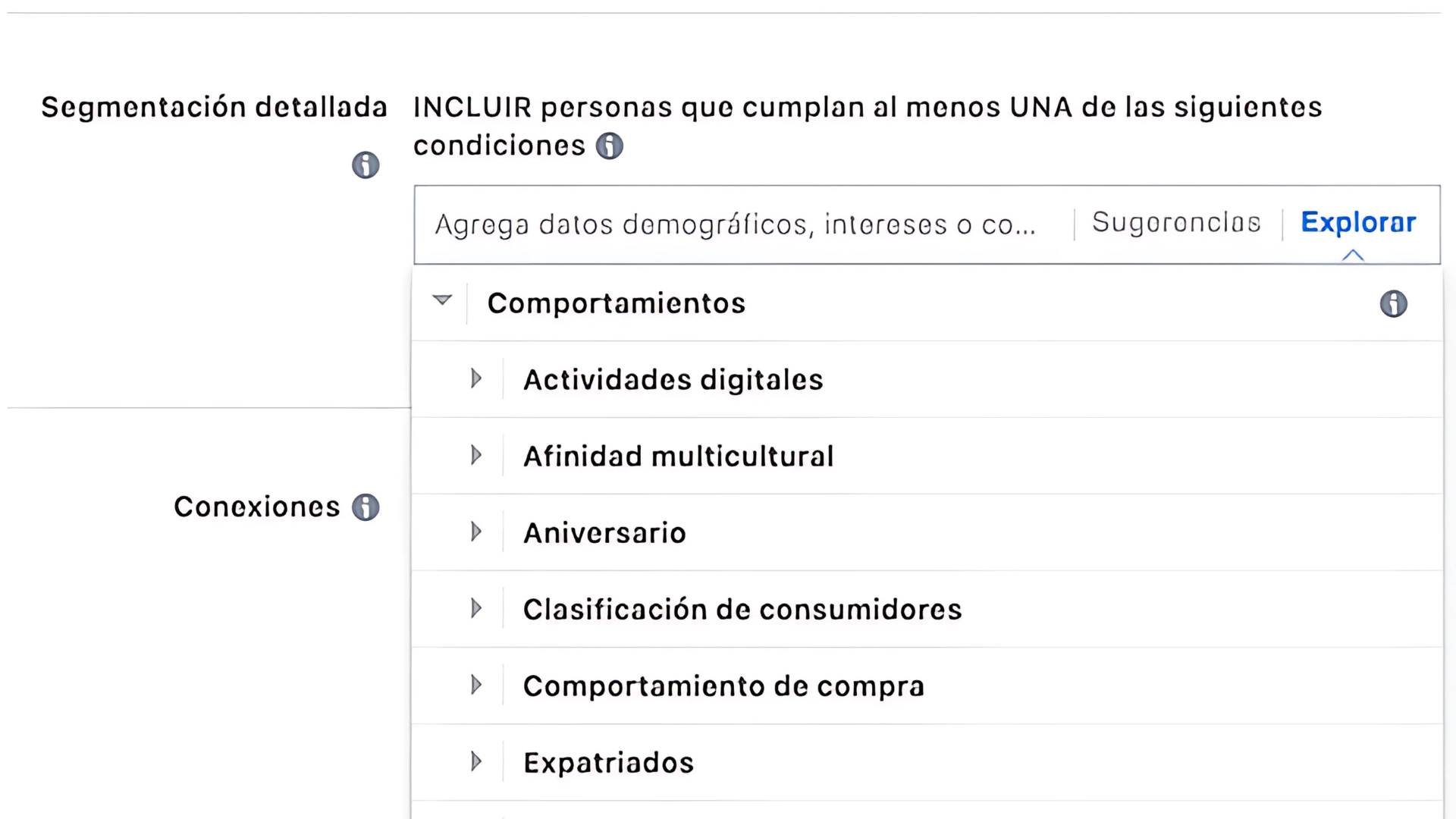Expand Comportamiento de compra arrow
1456x819 pixels.
(x=476, y=685)
